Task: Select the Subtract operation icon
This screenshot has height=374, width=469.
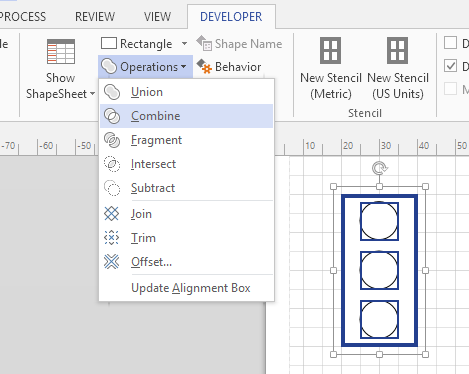Action: point(112,188)
